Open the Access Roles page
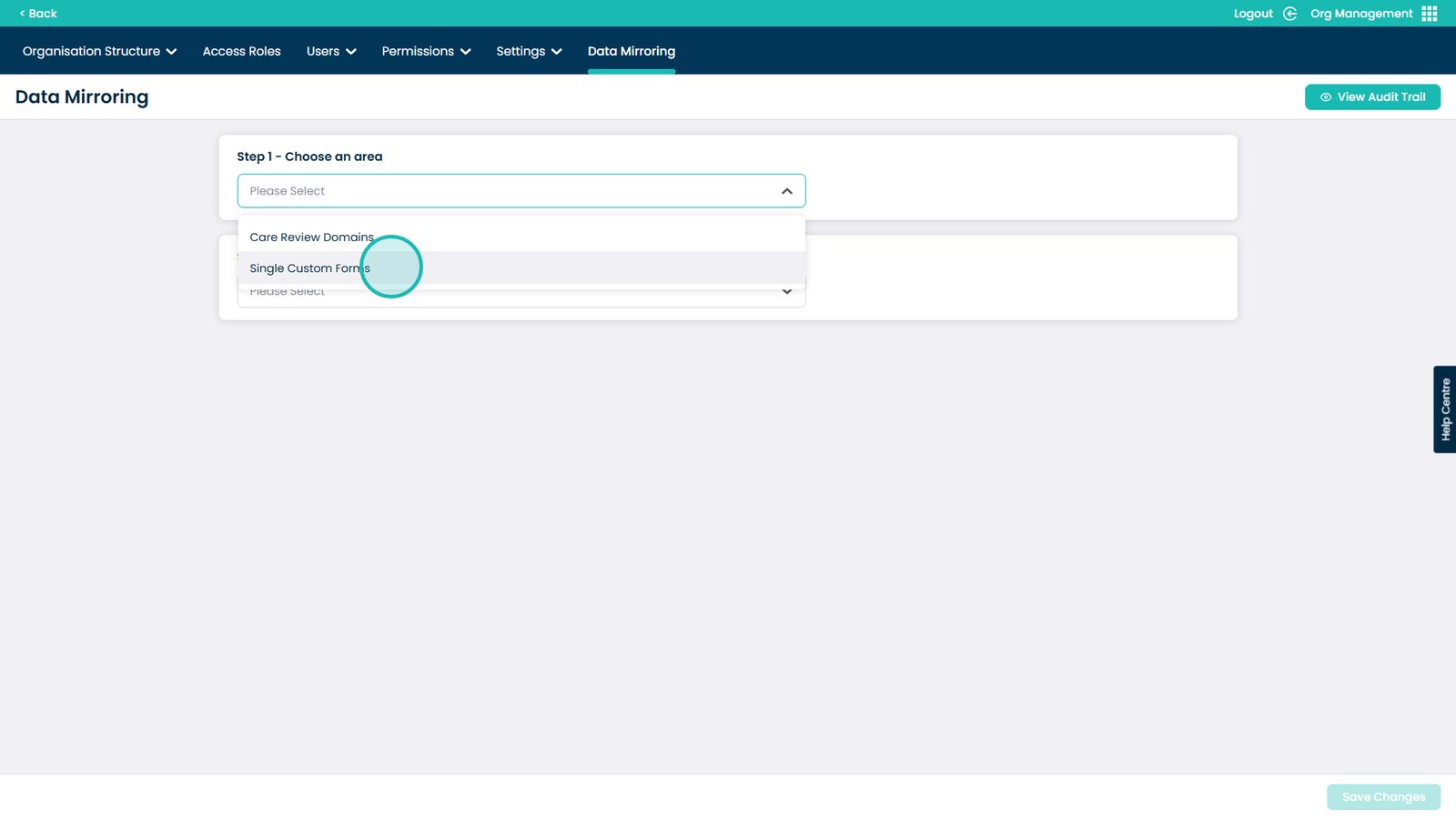 point(241,51)
